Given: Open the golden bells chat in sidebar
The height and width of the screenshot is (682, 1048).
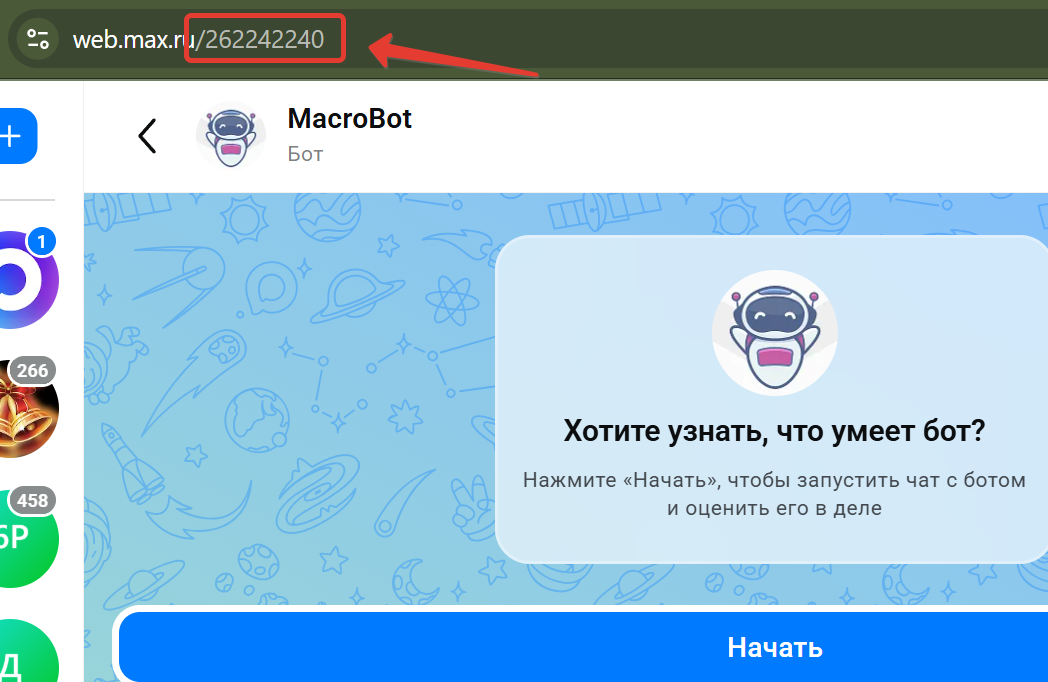Looking at the screenshot, I should pyautogui.click(x=27, y=409).
